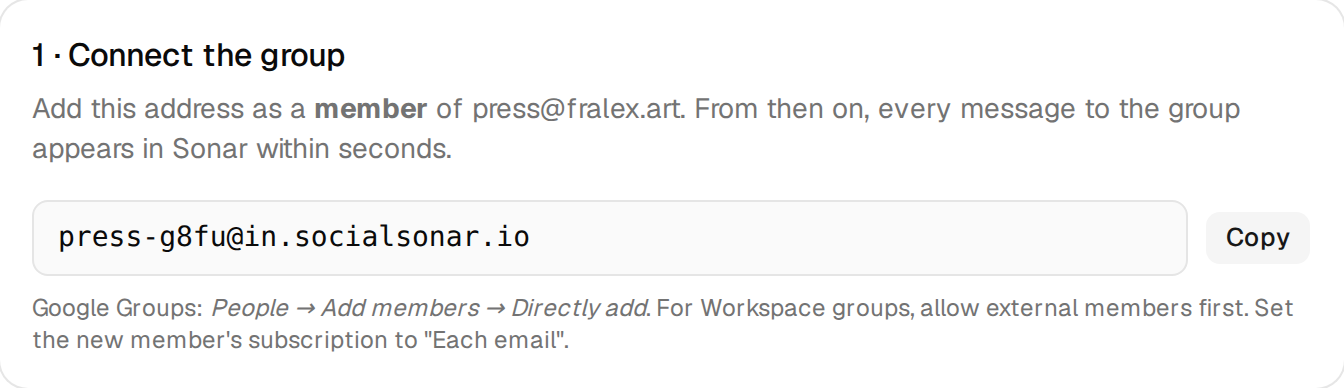The width and height of the screenshot is (1344, 388).
Task: Select the bold word "member"
Action: pos(371,108)
